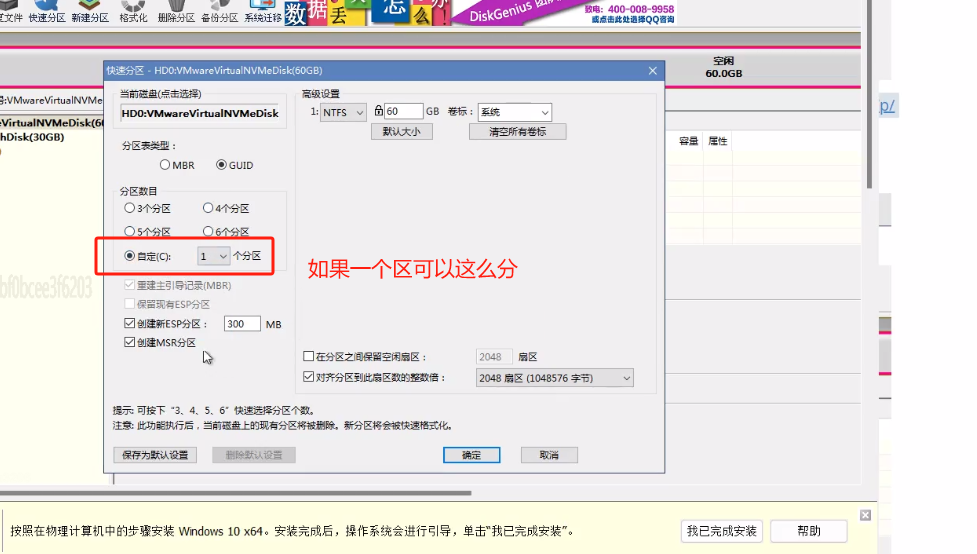Click the ESP size 300 MB field

(x=242, y=323)
